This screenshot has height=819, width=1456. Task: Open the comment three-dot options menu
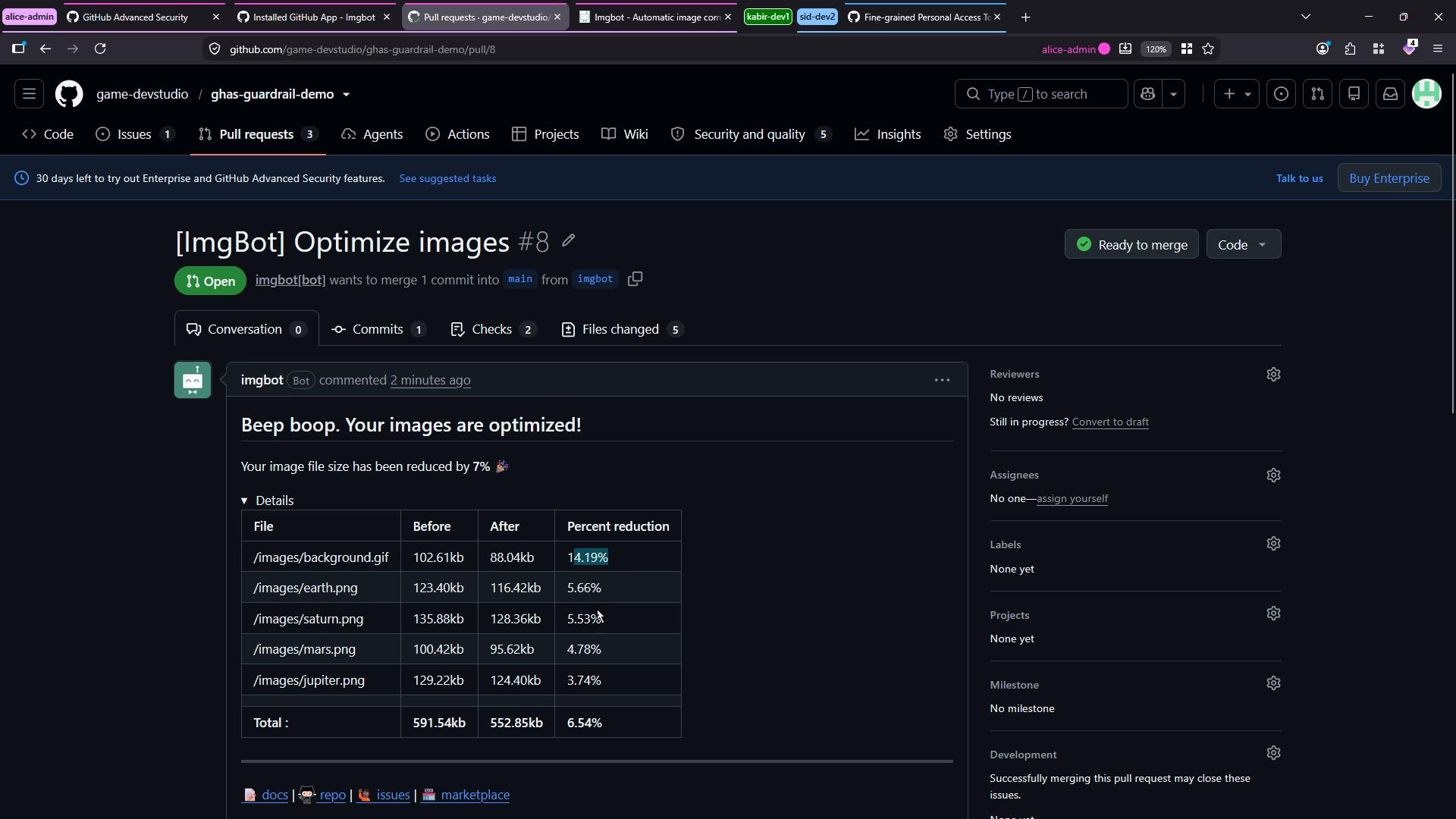[942, 380]
